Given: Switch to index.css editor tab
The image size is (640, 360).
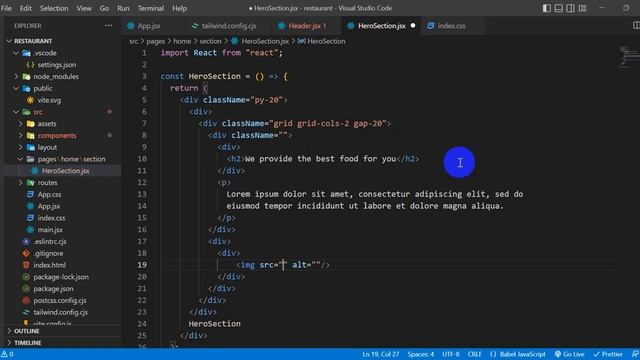Looking at the screenshot, I should 451,26.
